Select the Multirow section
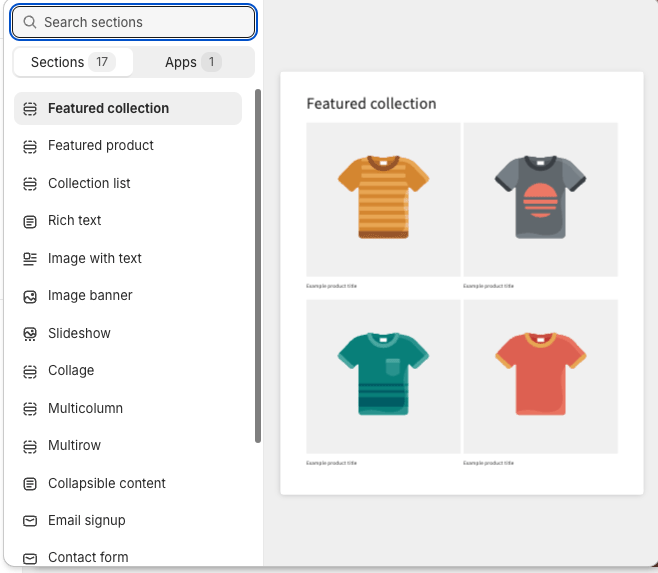The image size is (658, 573). pyautogui.click(x=128, y=445)
